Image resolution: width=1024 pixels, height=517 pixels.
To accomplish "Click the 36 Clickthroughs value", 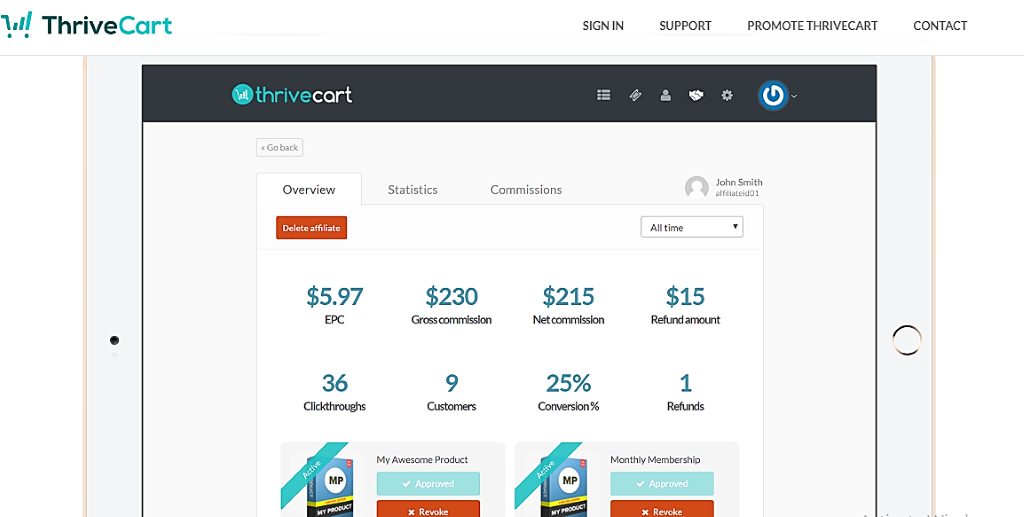I will pos(334,383).
